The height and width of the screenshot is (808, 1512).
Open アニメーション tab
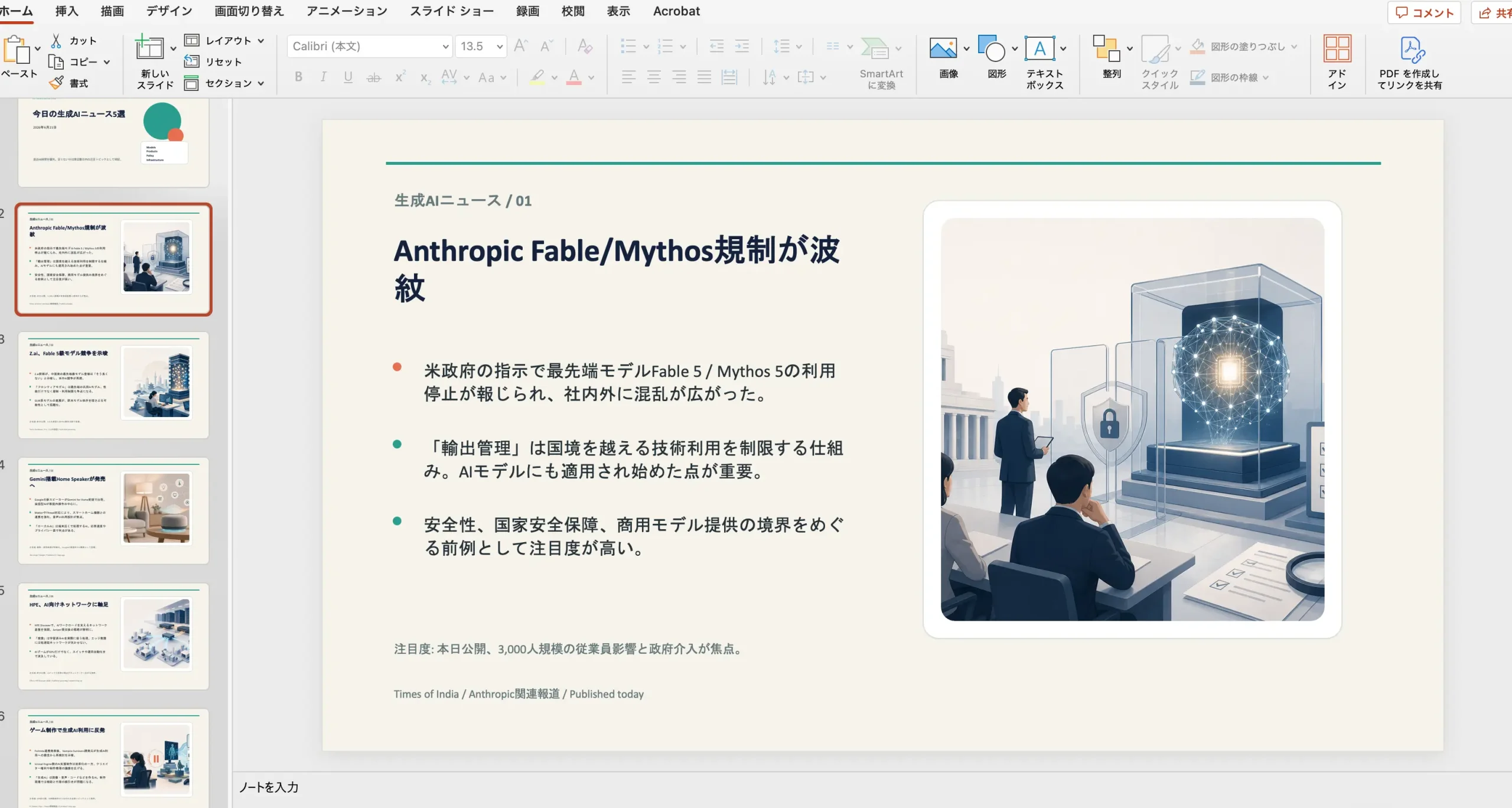(x=347, y=11)
